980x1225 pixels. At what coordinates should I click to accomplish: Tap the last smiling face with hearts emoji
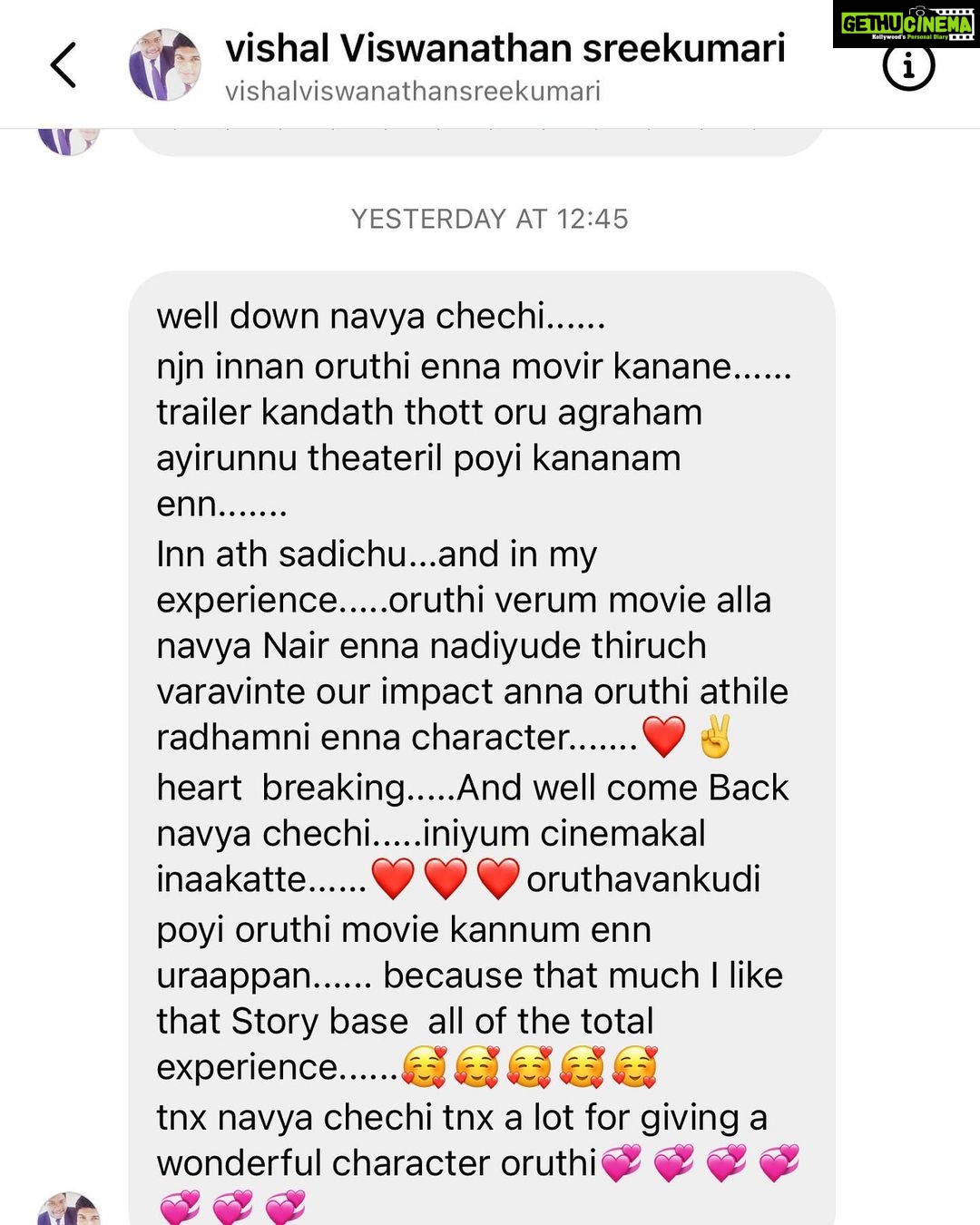tap(634, 1066)
